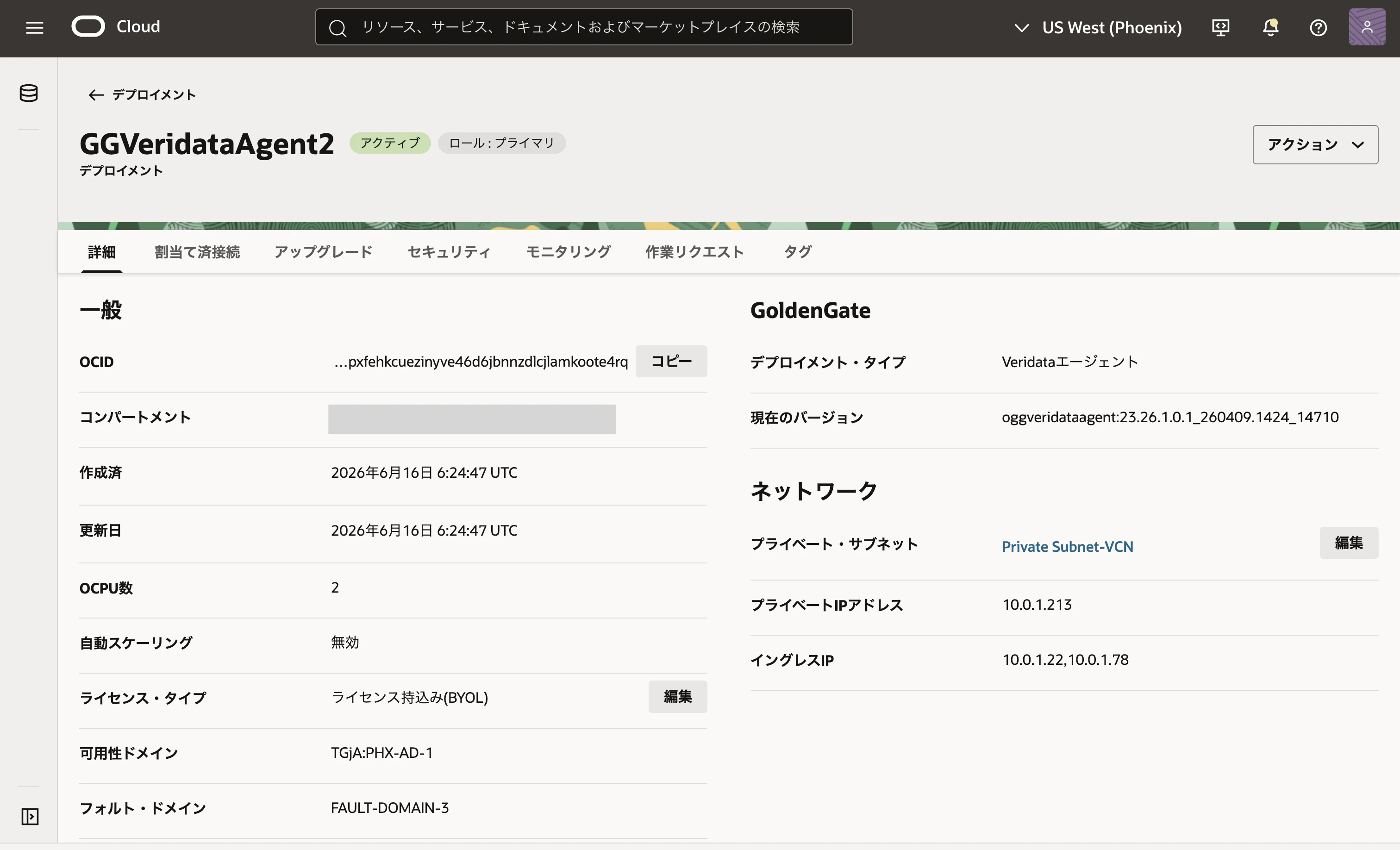1400x850 pixels.
Task: Click the ingress IPs 10.0.1.22,10.0.1.78
Action: [1065, 660]
